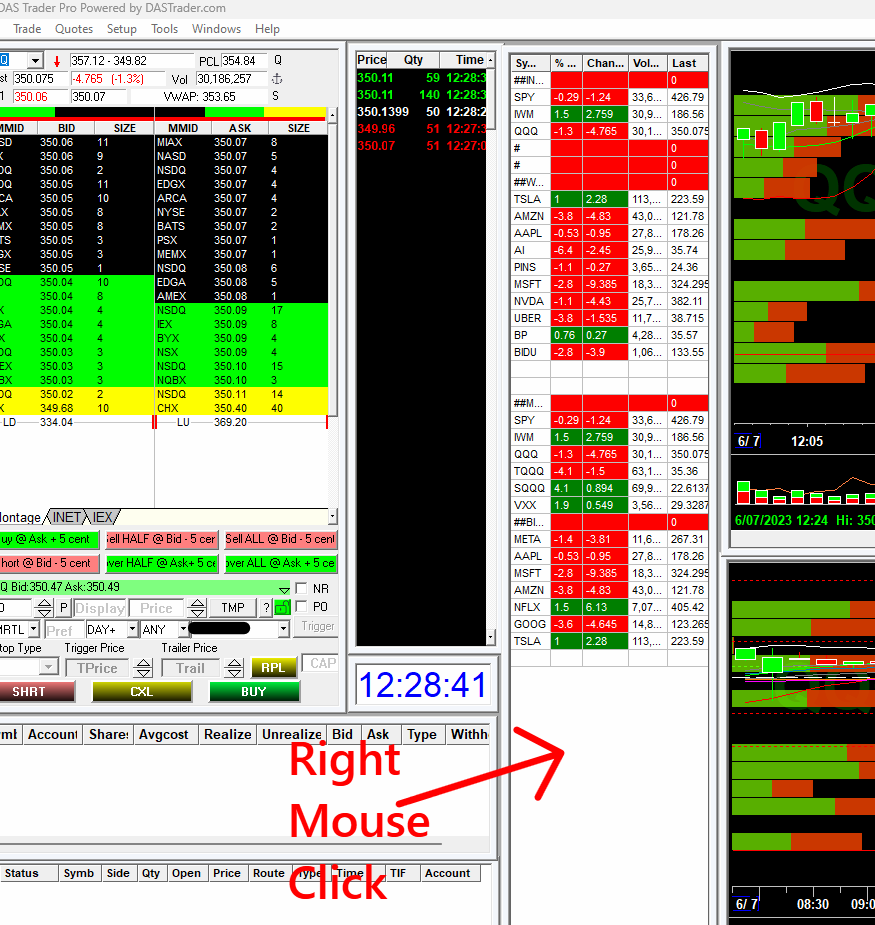Click the CHX ask row at 350.40
Image resolution: width=875 pixels, height=925 pixels.
[x=241, y=408]
